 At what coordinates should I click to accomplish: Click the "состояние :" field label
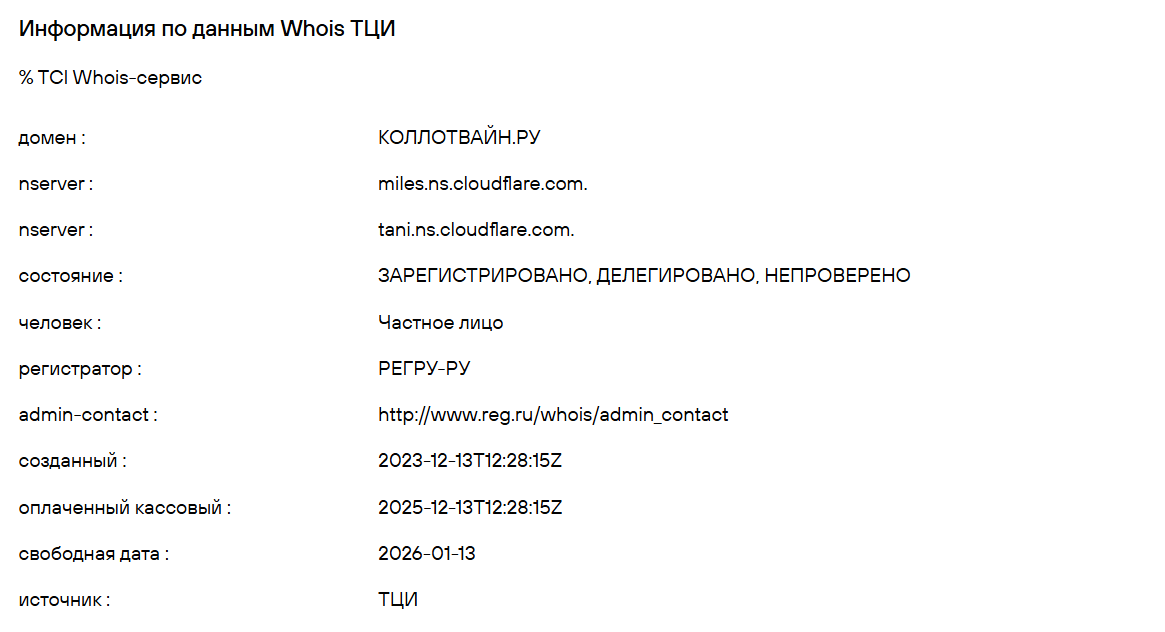(70, 276)
